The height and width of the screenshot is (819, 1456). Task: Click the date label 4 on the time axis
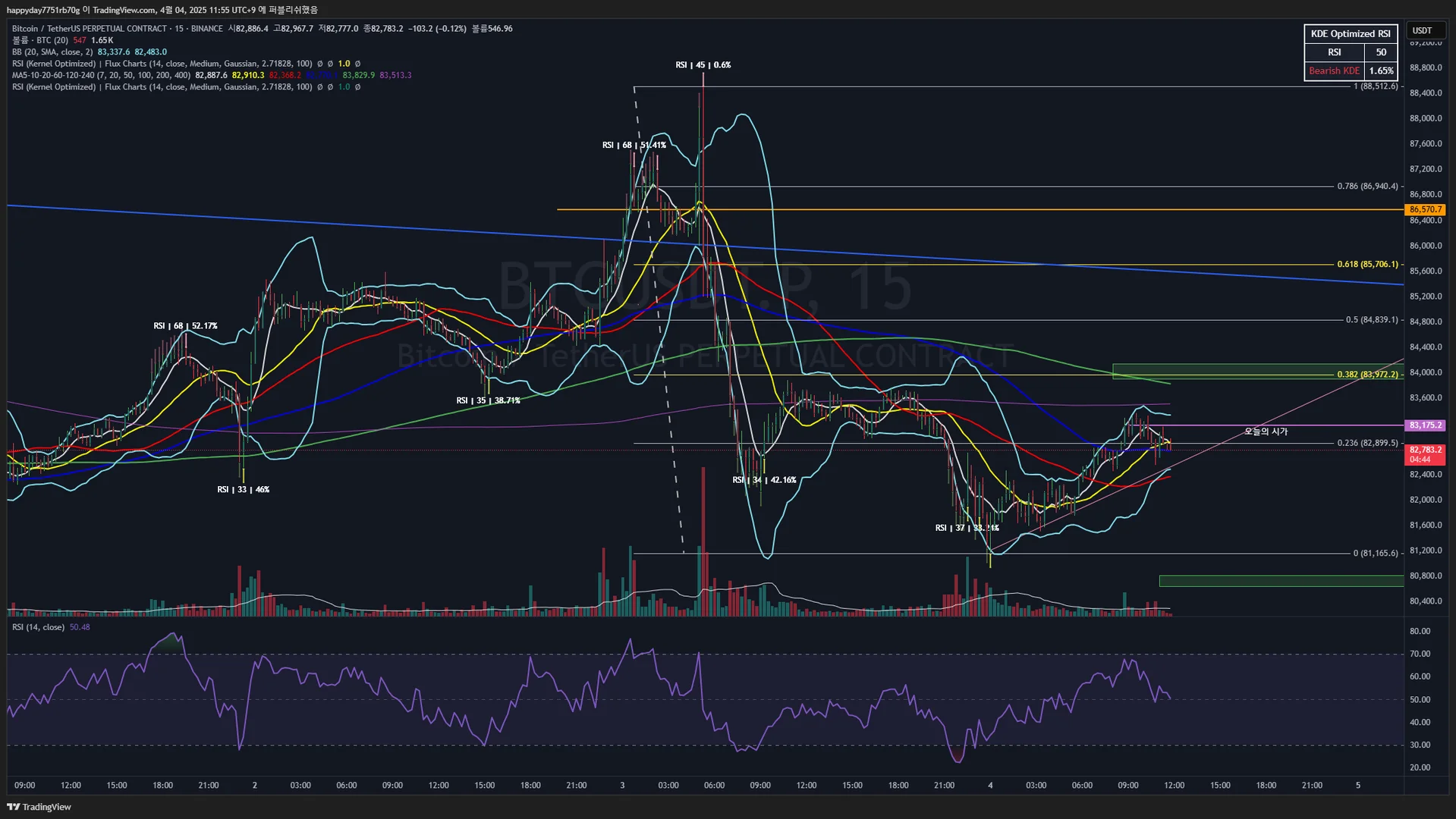(x=990, y=786)
